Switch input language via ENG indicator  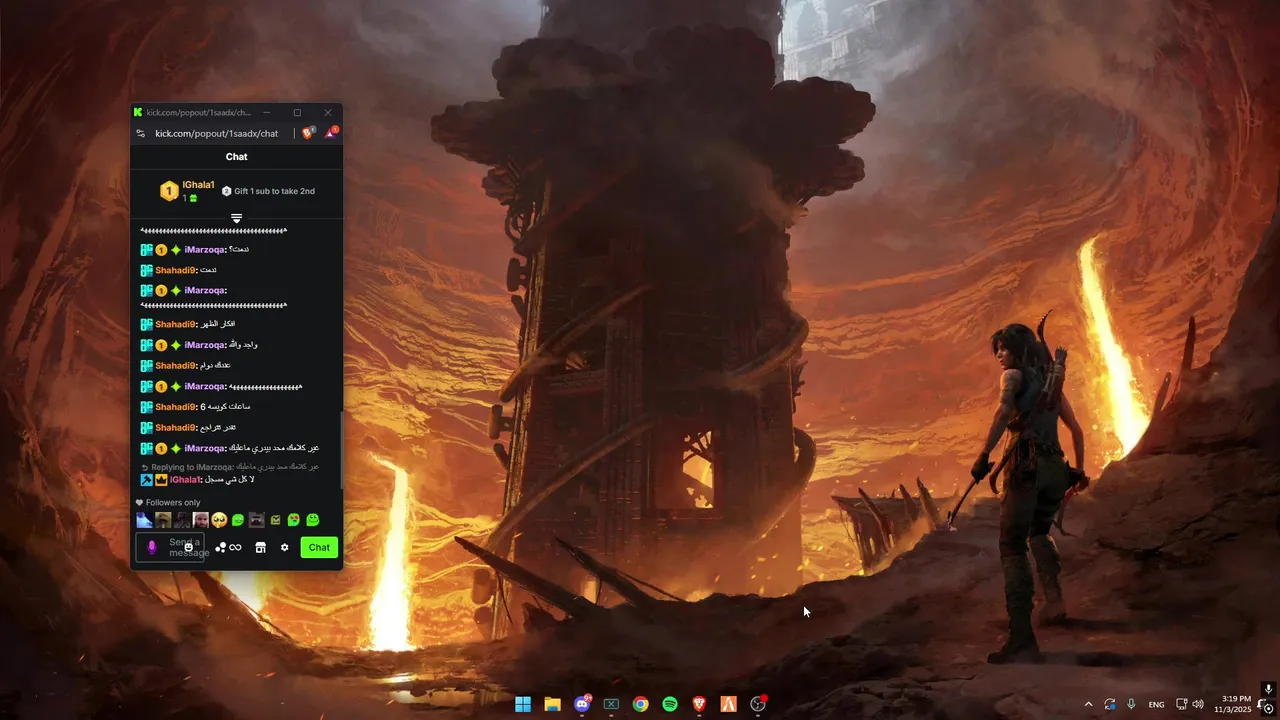pyautogui.click(x=1156, y=705)
